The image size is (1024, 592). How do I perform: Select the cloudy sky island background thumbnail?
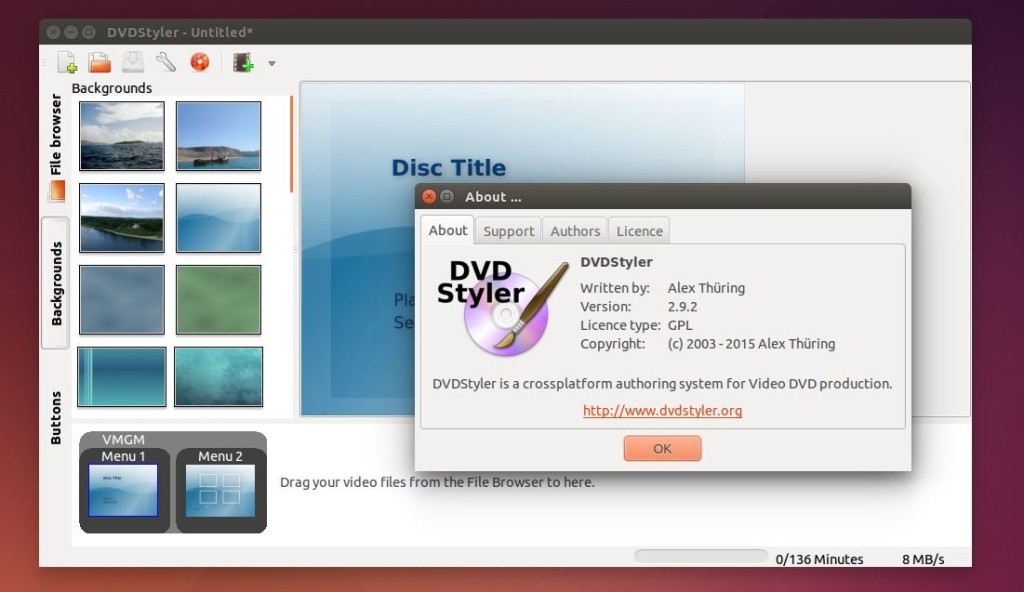[x=122, y=136]
